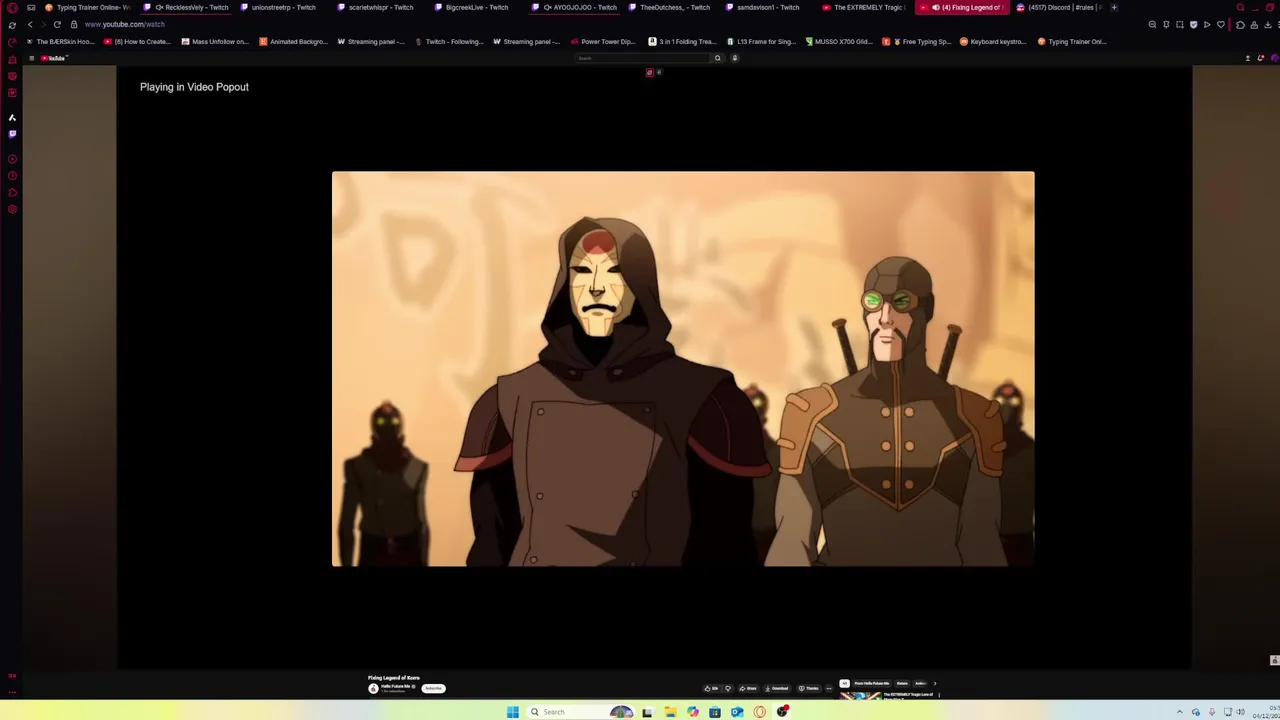Like the video with thumbs up
The image size is (1280, 720).
712,688
